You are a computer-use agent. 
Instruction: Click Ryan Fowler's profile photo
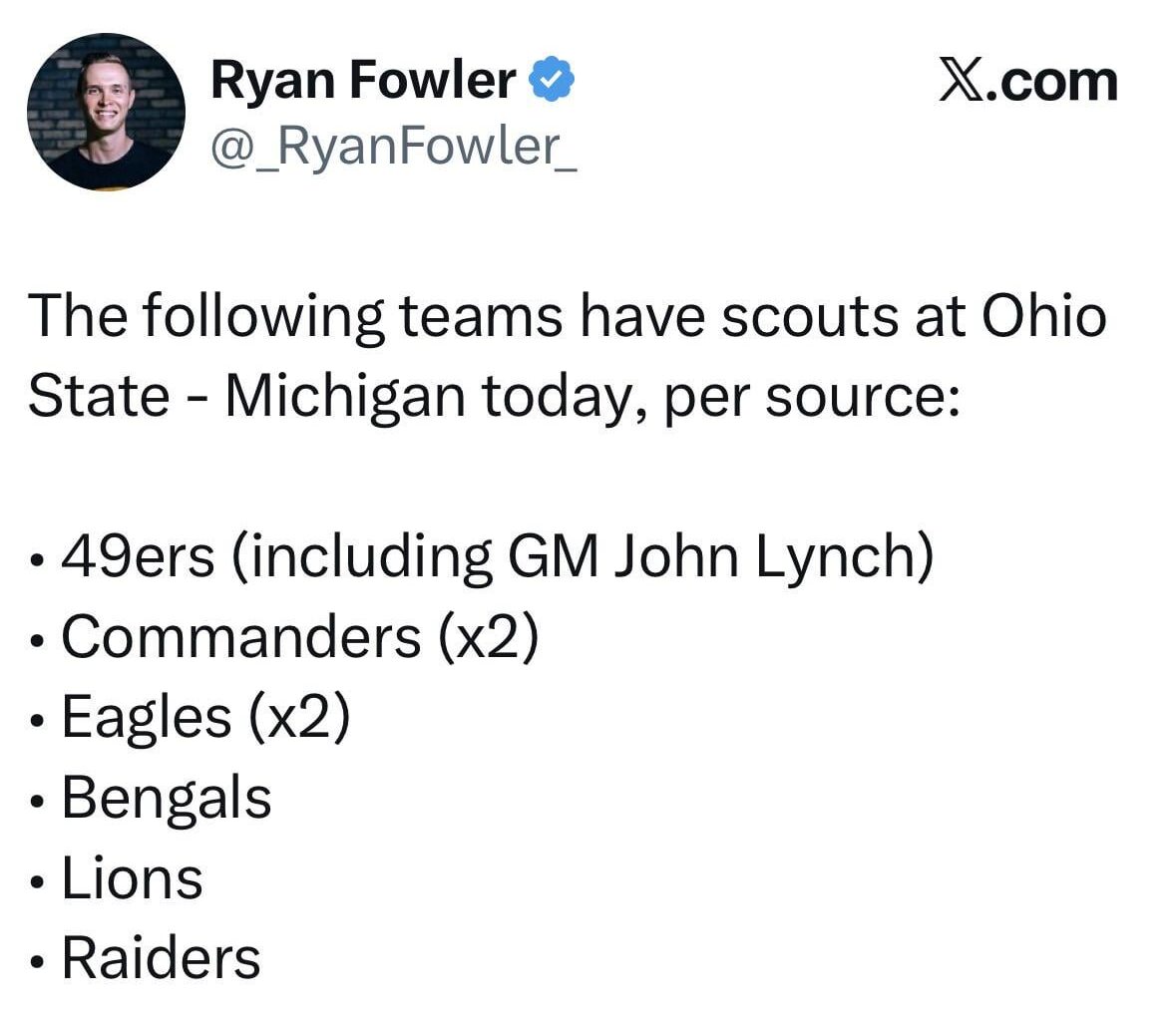click(x=106, y=111)
